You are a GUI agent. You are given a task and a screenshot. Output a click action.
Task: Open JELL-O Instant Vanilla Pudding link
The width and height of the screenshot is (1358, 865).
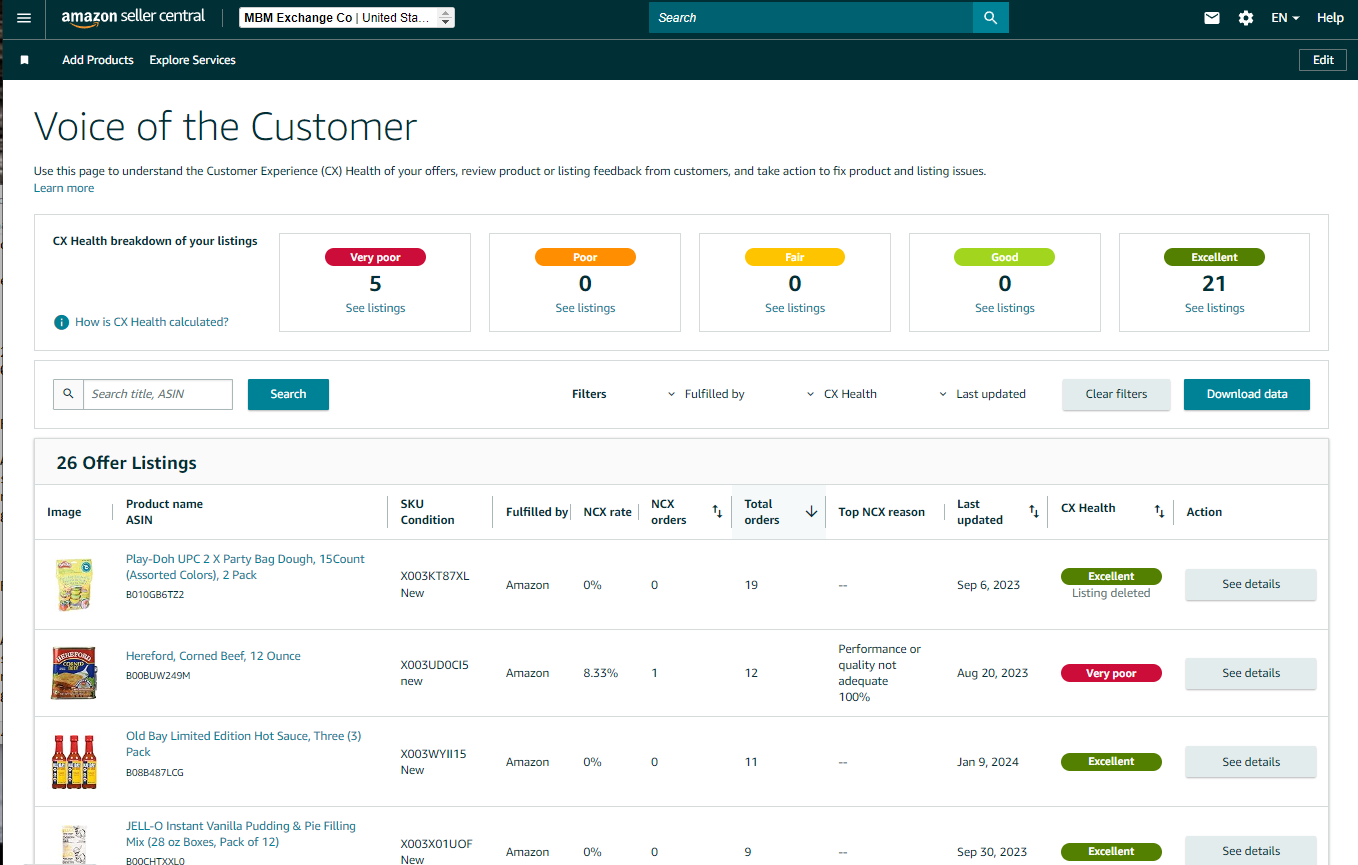pyautogui.click(x=241, y=834)
